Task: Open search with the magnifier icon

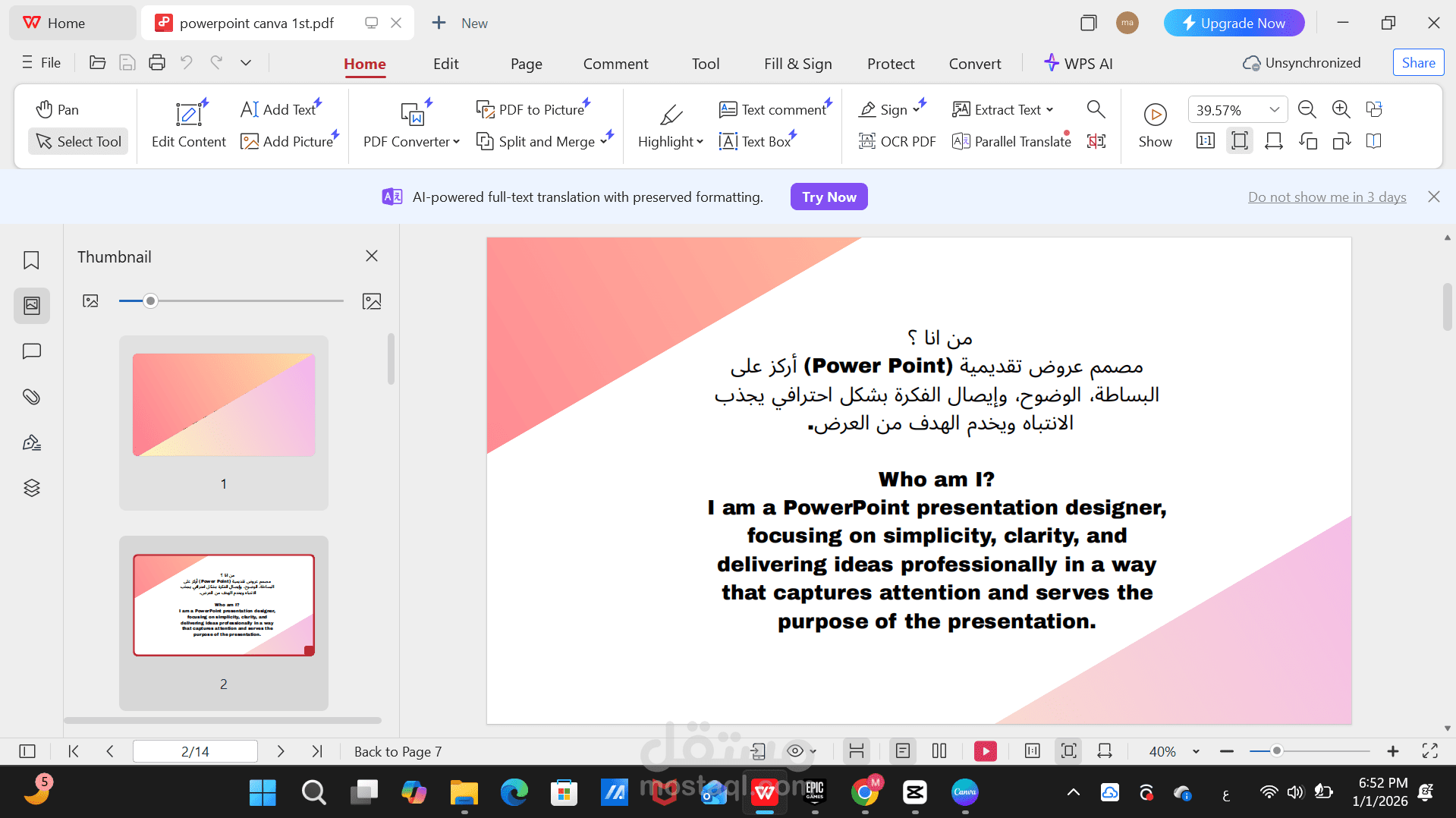Action: [x=1096, y=109]
